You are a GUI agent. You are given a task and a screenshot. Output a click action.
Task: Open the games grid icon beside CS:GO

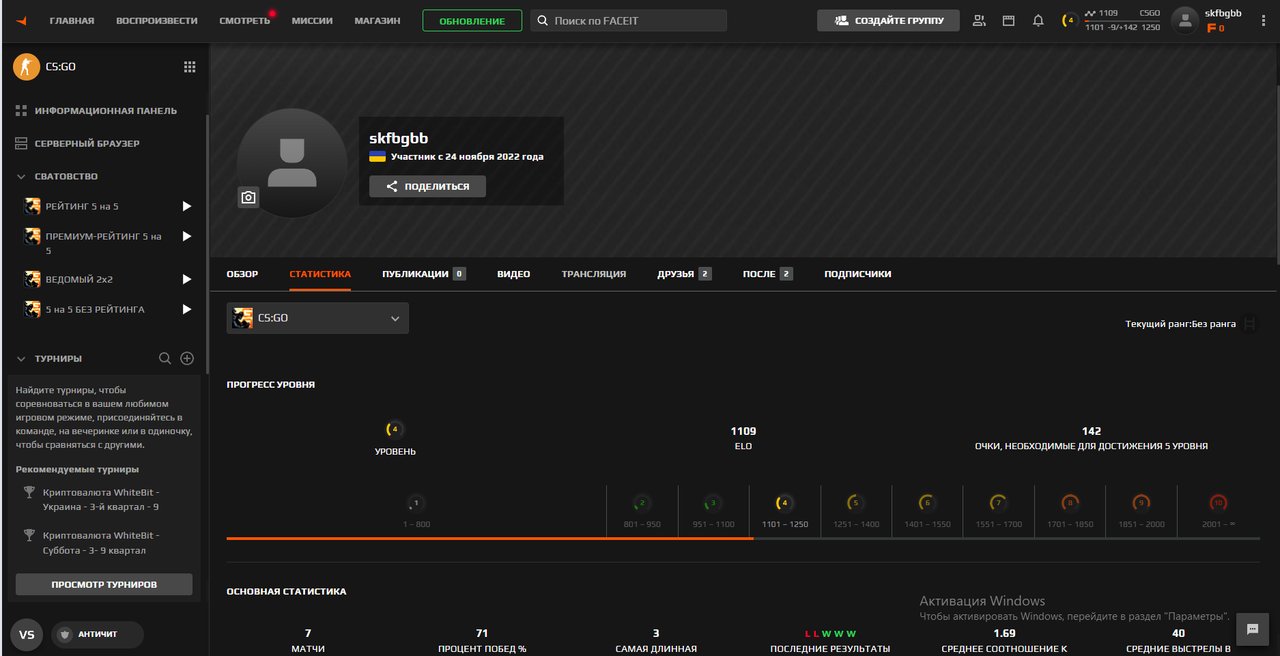[190, 67]
